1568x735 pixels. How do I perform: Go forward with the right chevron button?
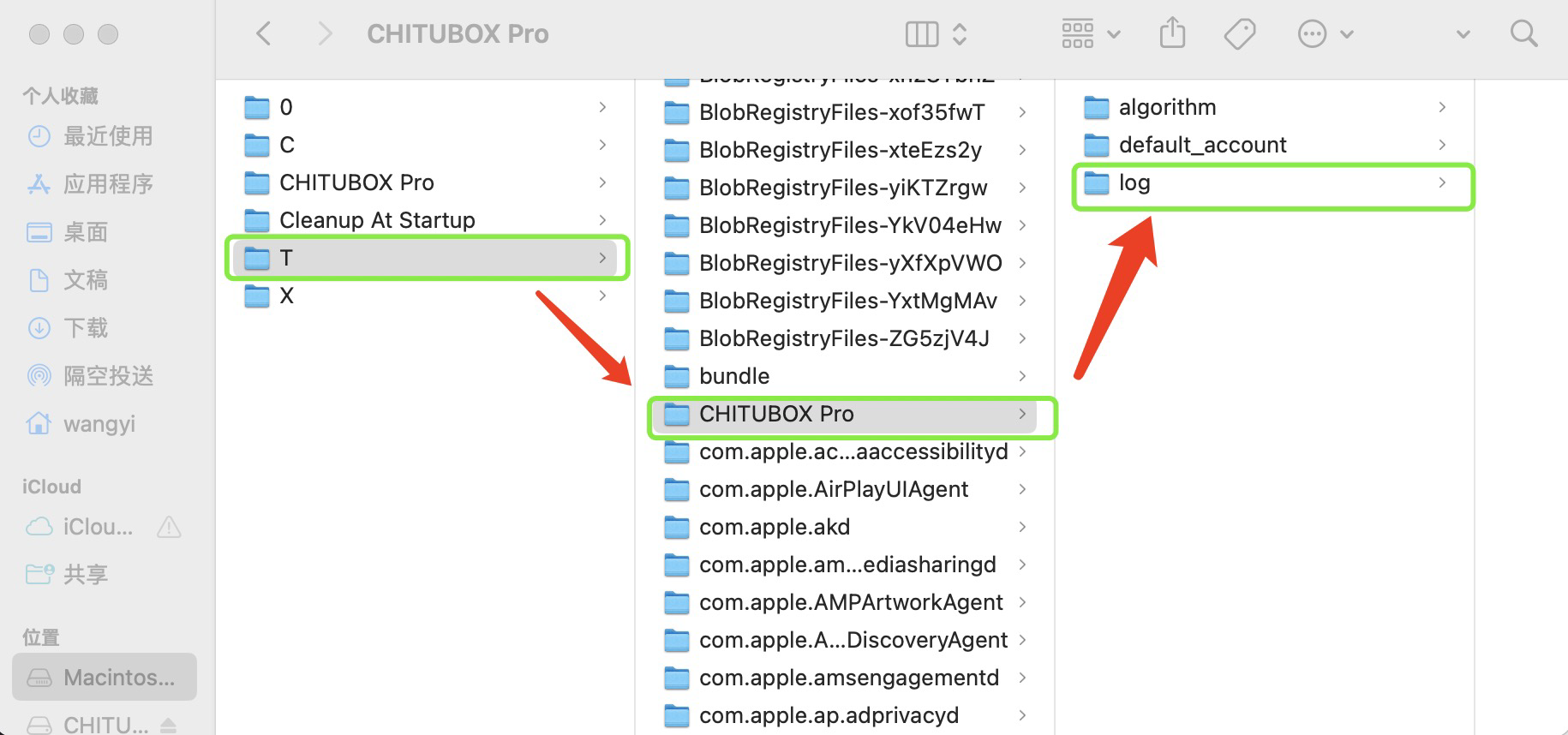point(325,34)
